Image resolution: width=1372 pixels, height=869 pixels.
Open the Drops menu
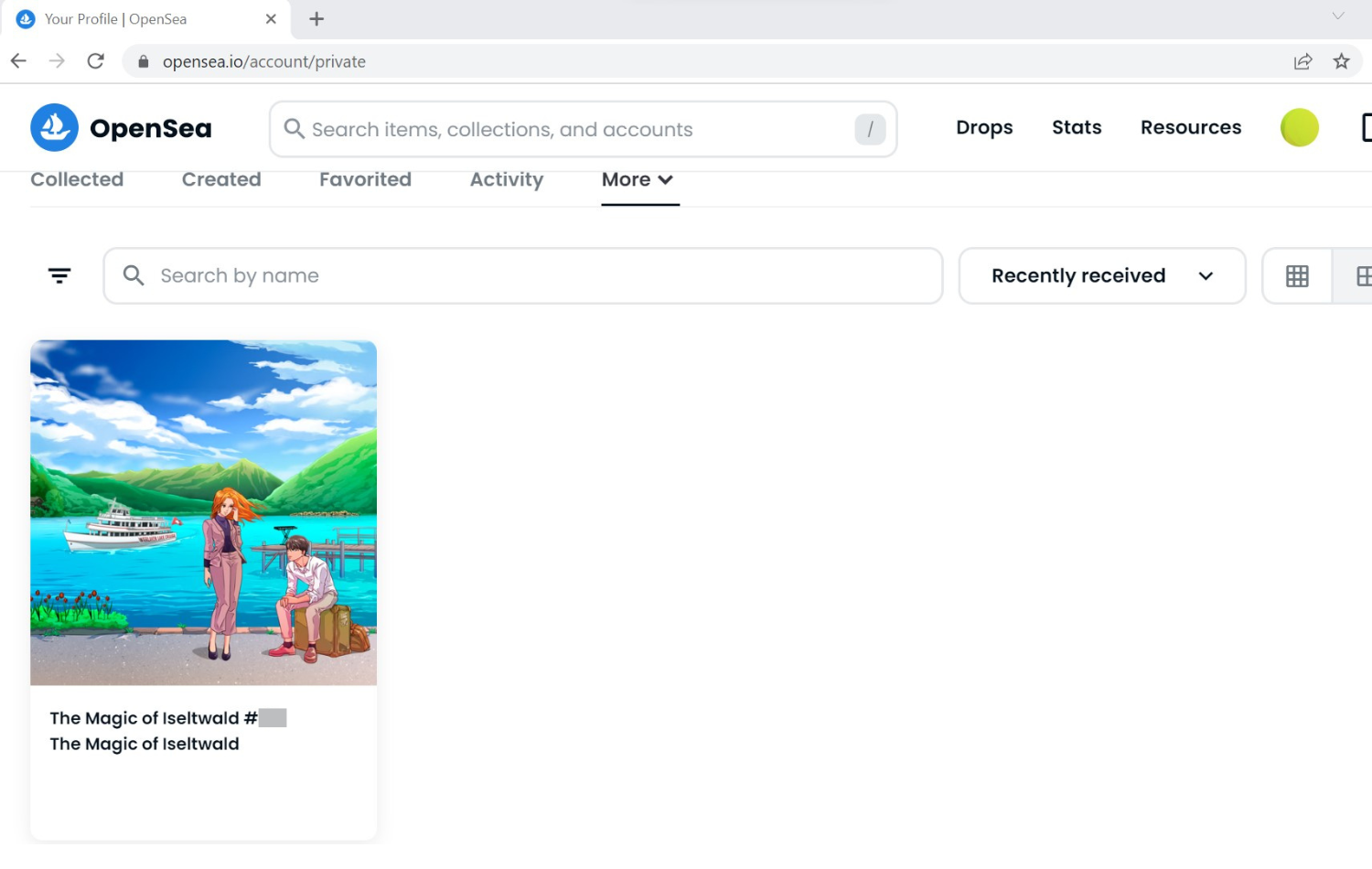(984, 127)
